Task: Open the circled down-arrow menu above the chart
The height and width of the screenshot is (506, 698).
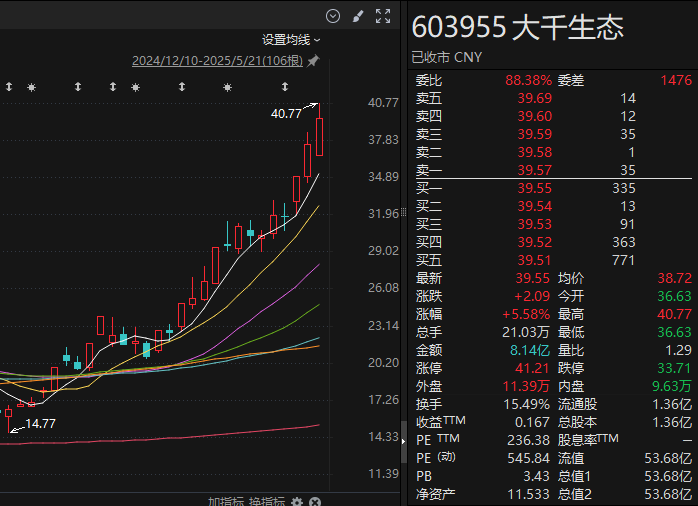Action: [333, 16]
